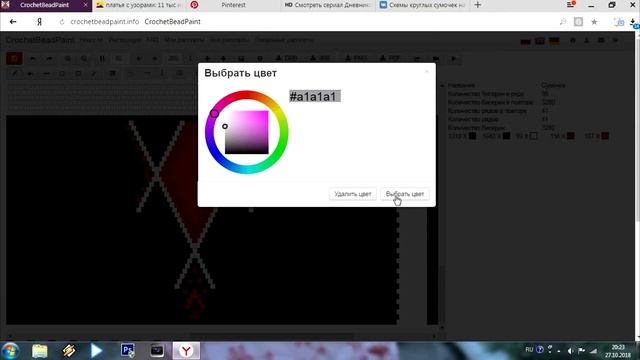Open Photoshop from the taskbar
640x360 pixels.
[128, 351]
